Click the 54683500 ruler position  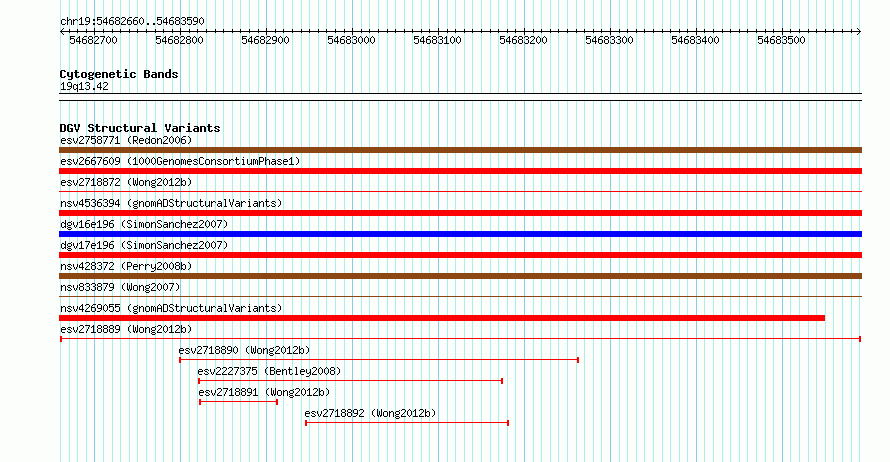click(x=781, y=40)
